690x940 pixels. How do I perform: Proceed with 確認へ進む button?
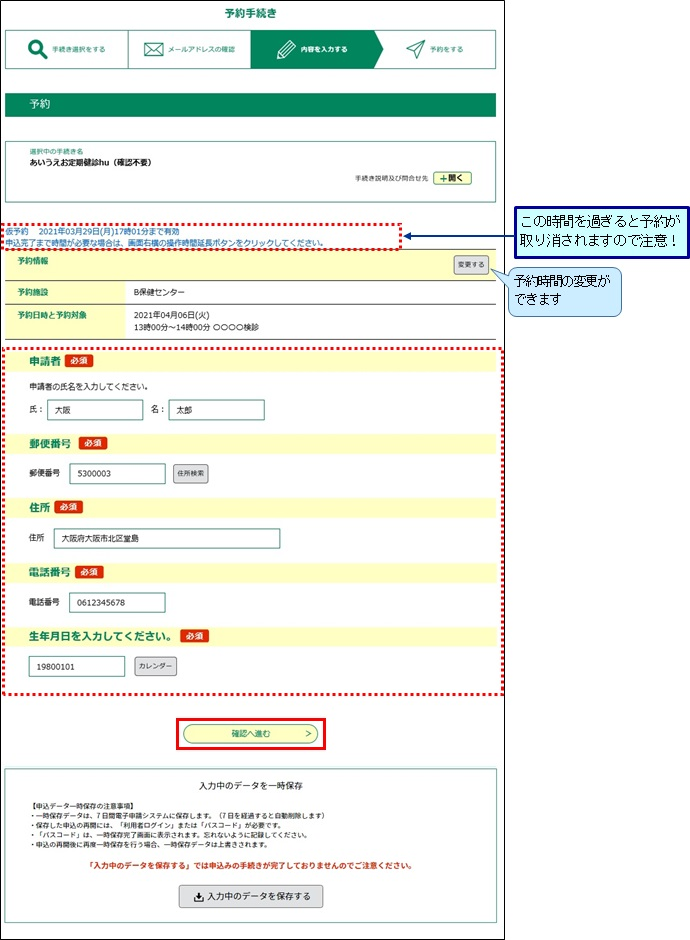(251, 734)
